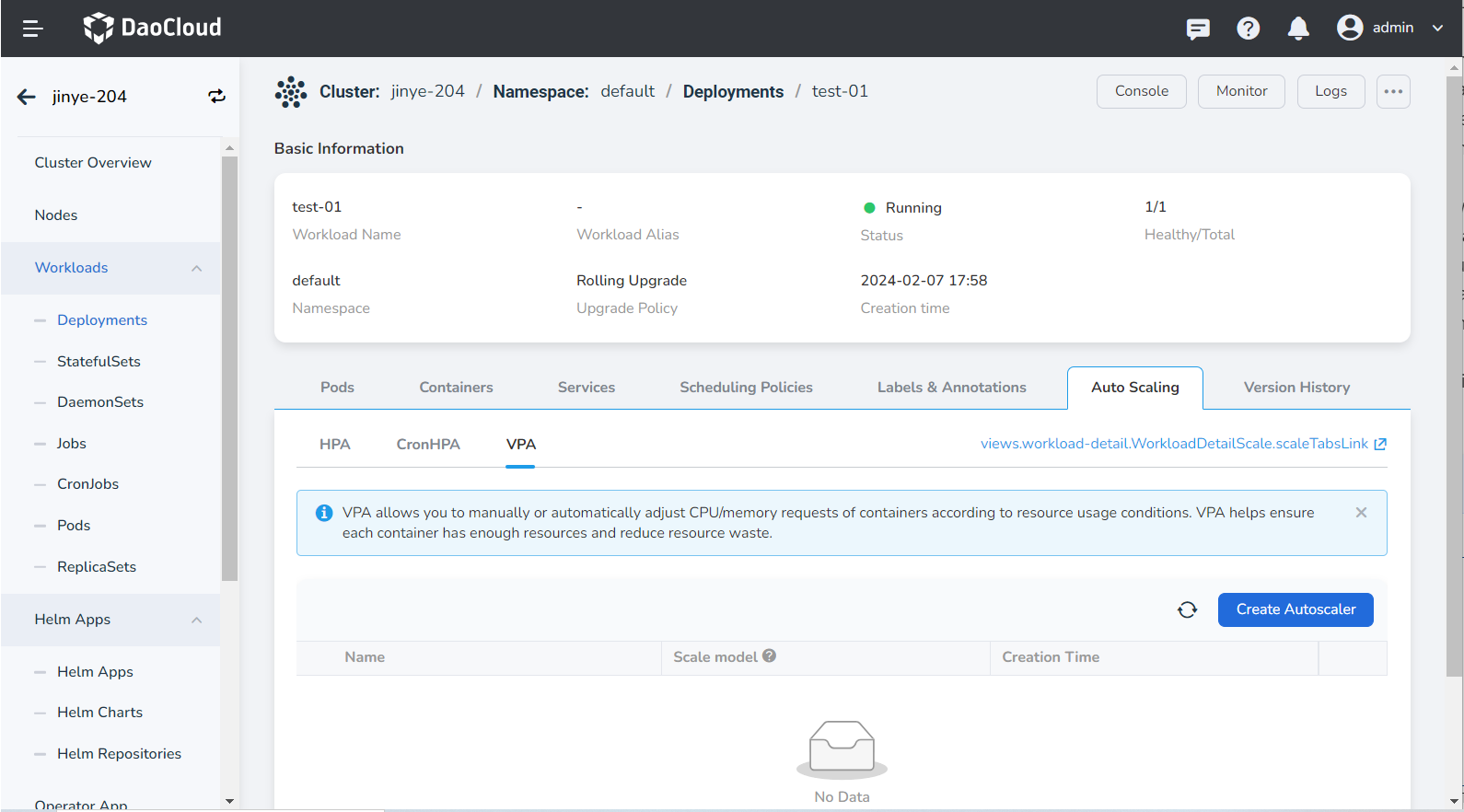Viewport: 1464px width, 812px height.
Task: Open the admin user dropdown
Action: [x=1390, y=29]
